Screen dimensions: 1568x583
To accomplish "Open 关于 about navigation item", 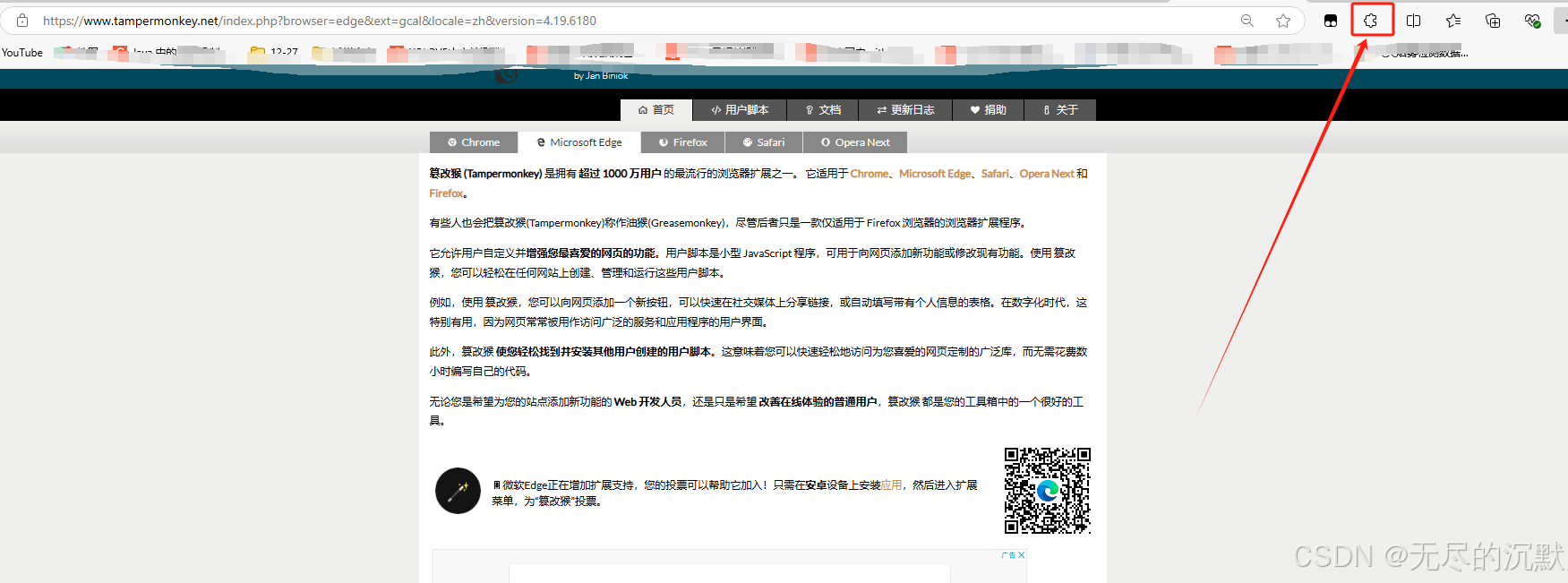I will [1060, 110].
